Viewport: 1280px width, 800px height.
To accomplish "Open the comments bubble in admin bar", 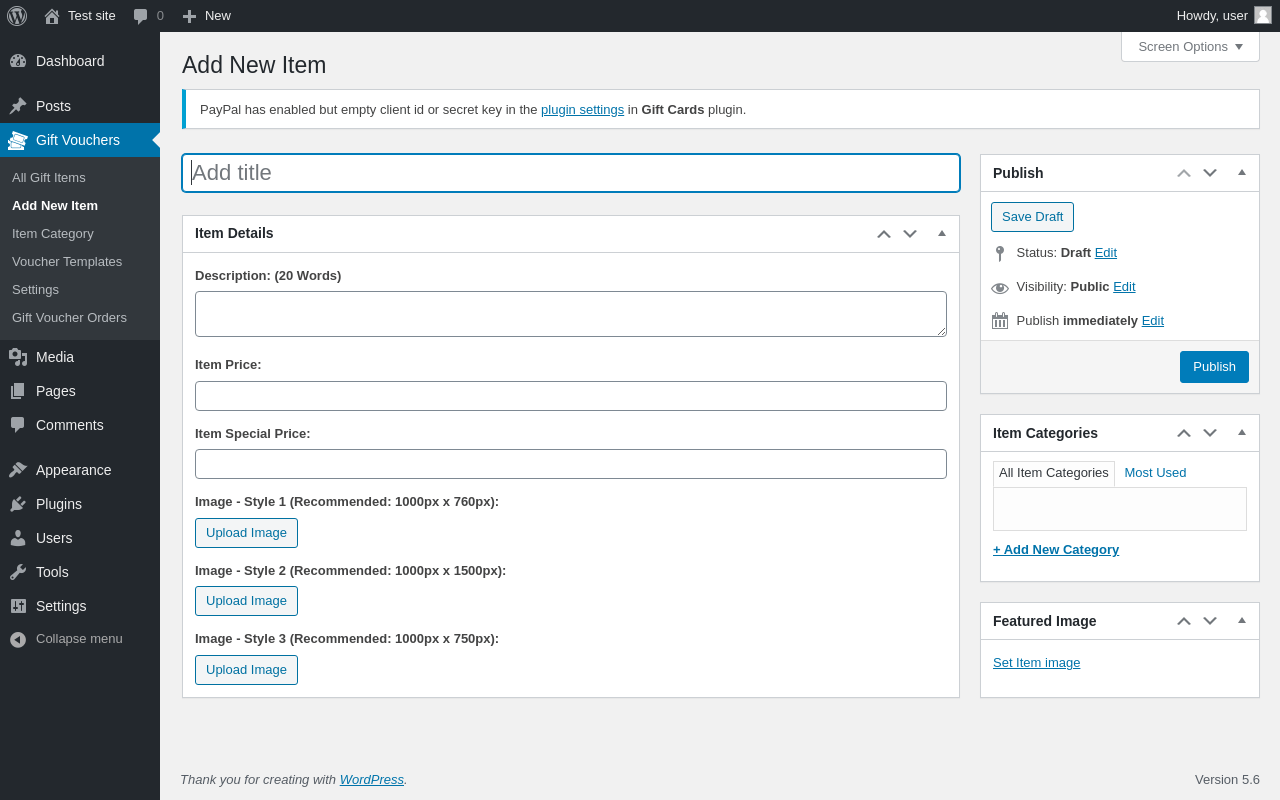I will (x=141, y=16).
